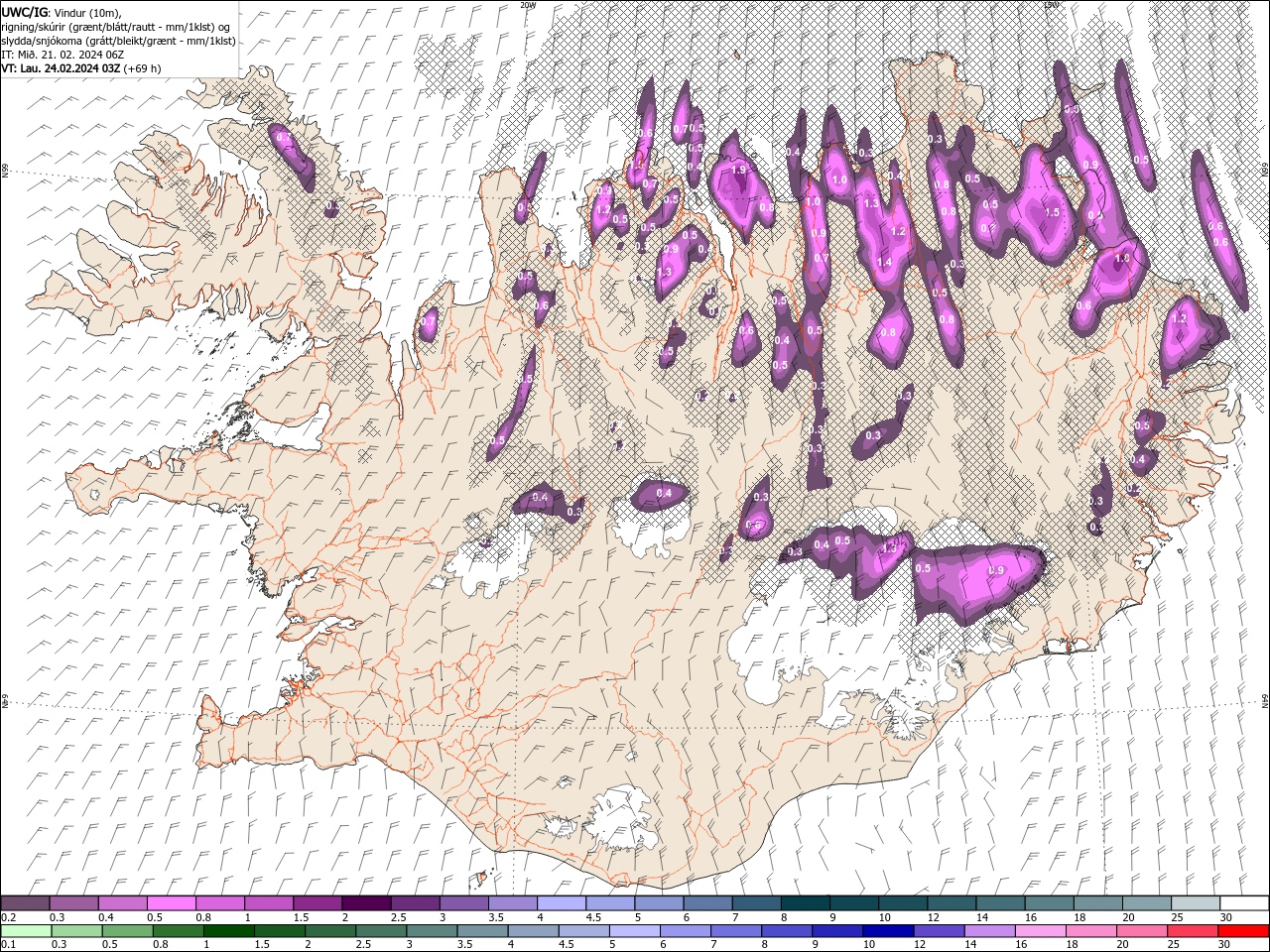Select the dark green bottom swatch between 1 and 1.5

pos(229,931)
